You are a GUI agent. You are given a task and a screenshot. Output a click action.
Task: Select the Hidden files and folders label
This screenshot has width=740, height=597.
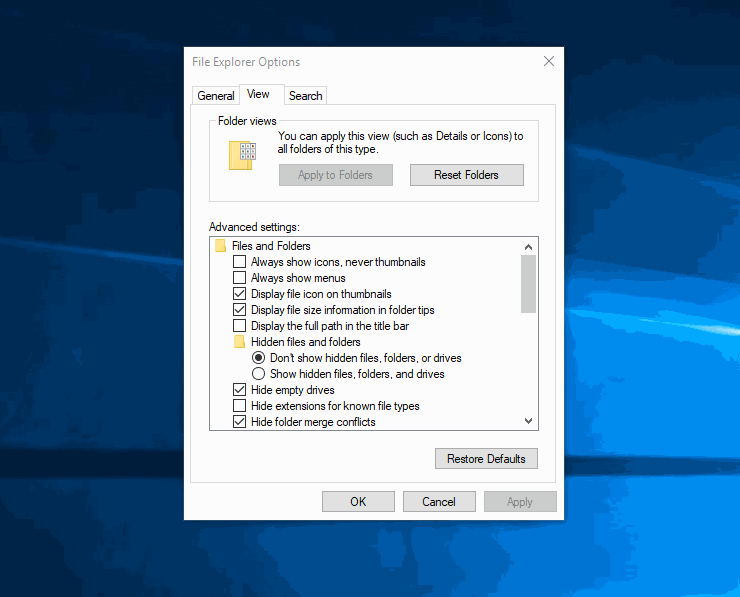(x=305, y=342)
